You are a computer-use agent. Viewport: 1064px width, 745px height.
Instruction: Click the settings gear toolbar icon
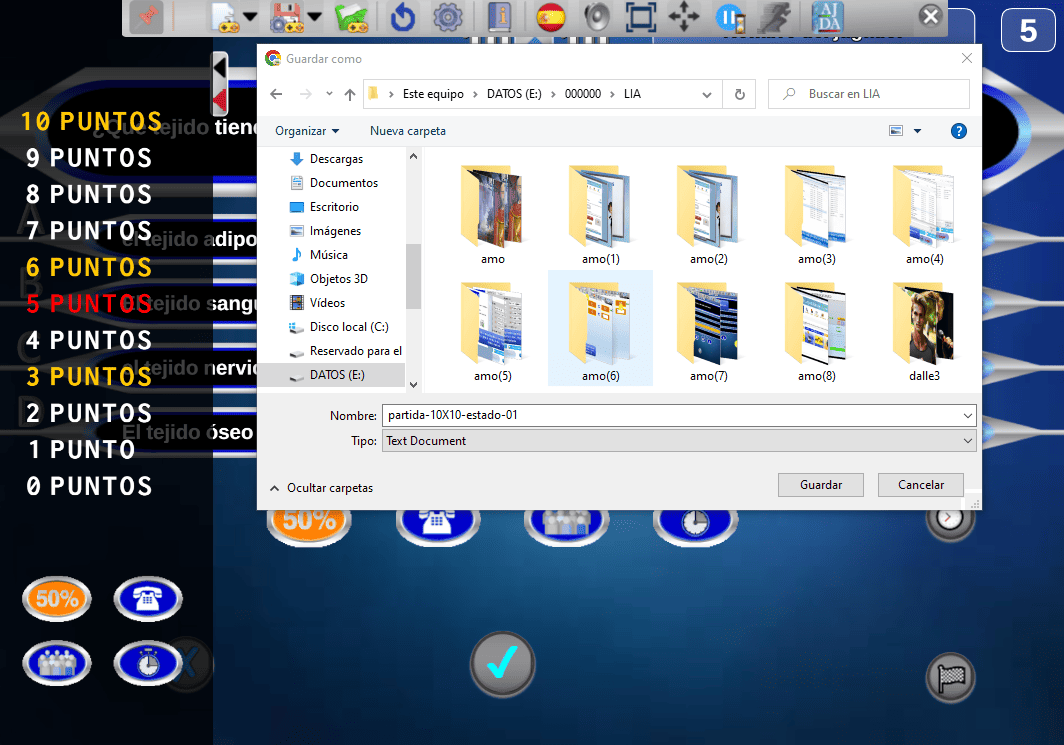pos(446,17)
